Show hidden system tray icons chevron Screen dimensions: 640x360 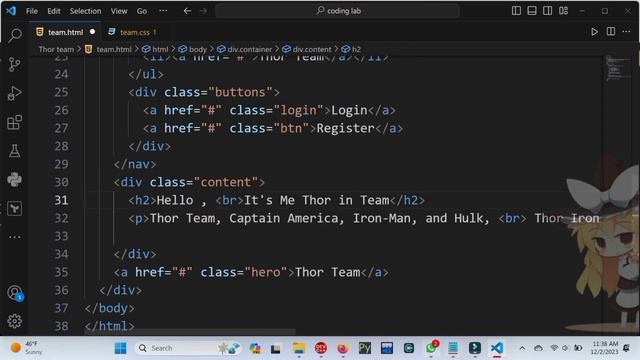point(522,348)
